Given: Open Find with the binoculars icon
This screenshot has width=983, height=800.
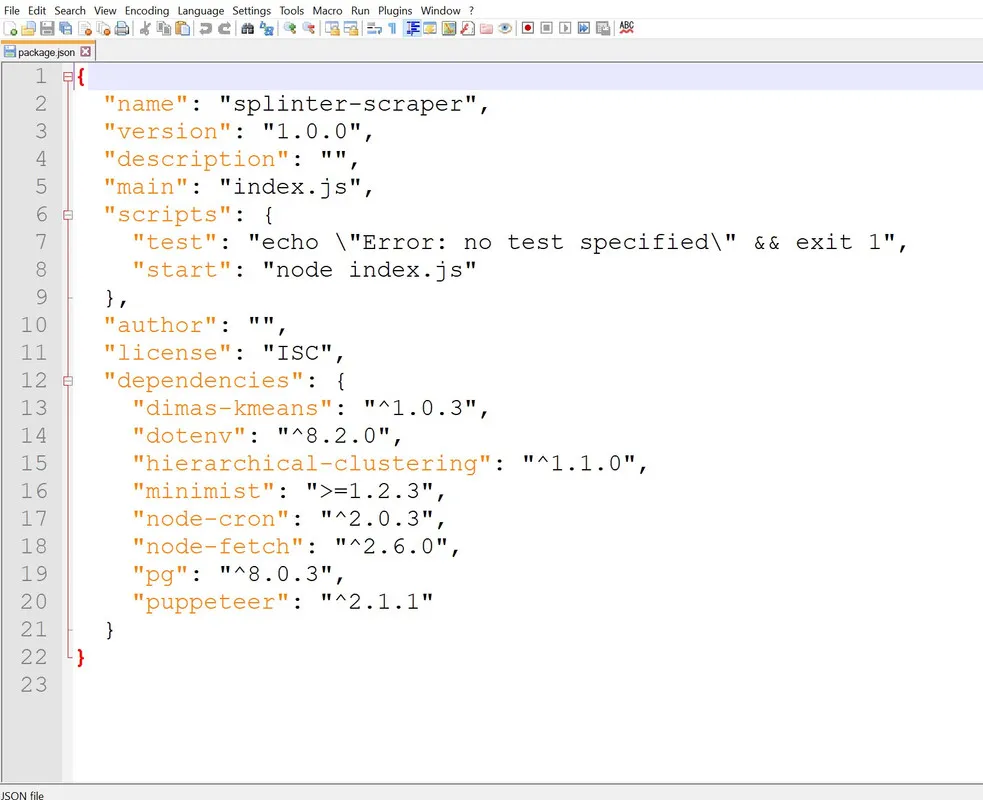Looking at the screenshot, I should point(248,28).
